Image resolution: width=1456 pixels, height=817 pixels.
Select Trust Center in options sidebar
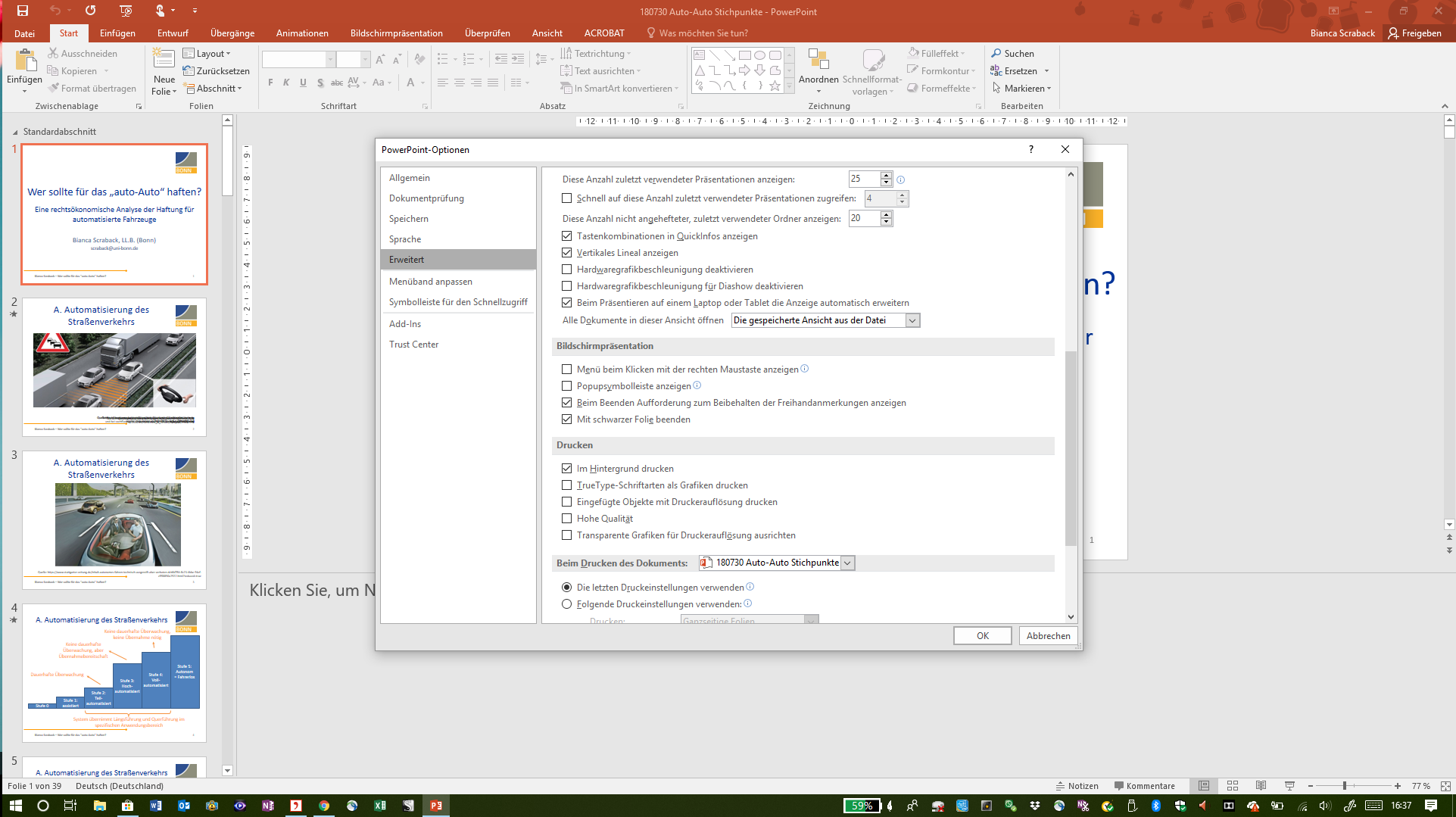(458, 345)
